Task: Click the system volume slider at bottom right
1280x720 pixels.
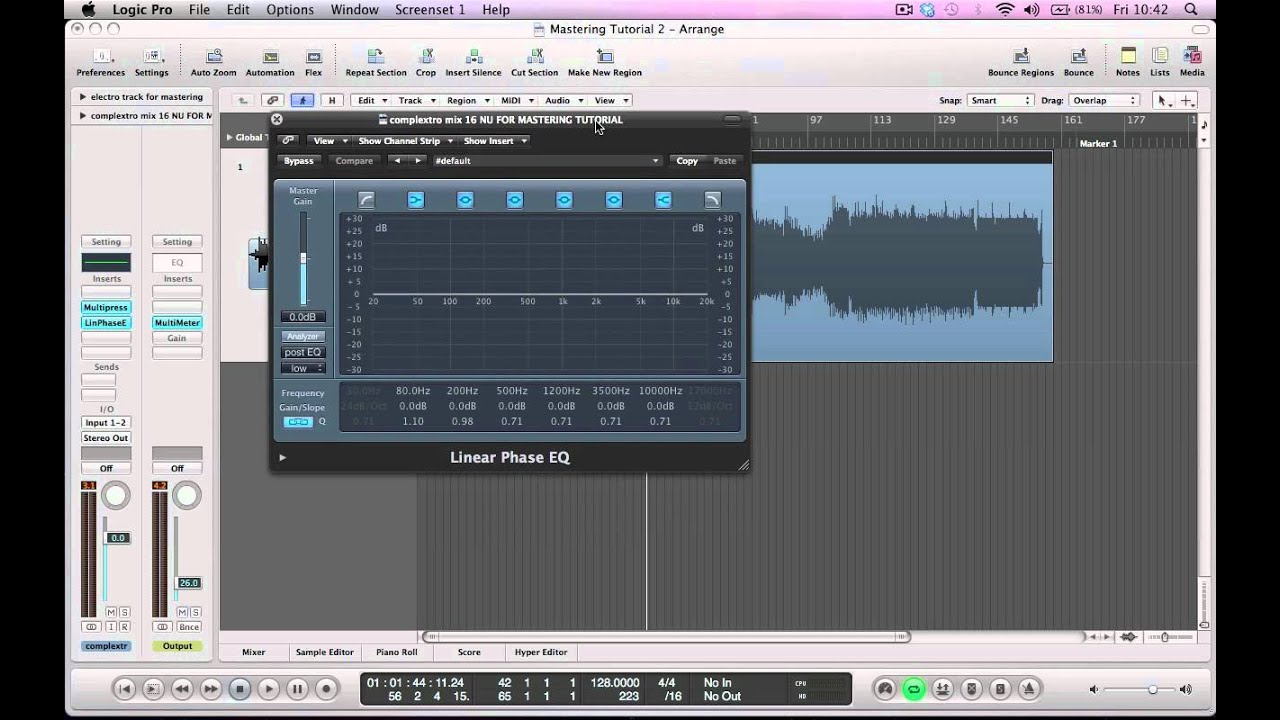Action: pyautogui.click(x=1140, y=689)
